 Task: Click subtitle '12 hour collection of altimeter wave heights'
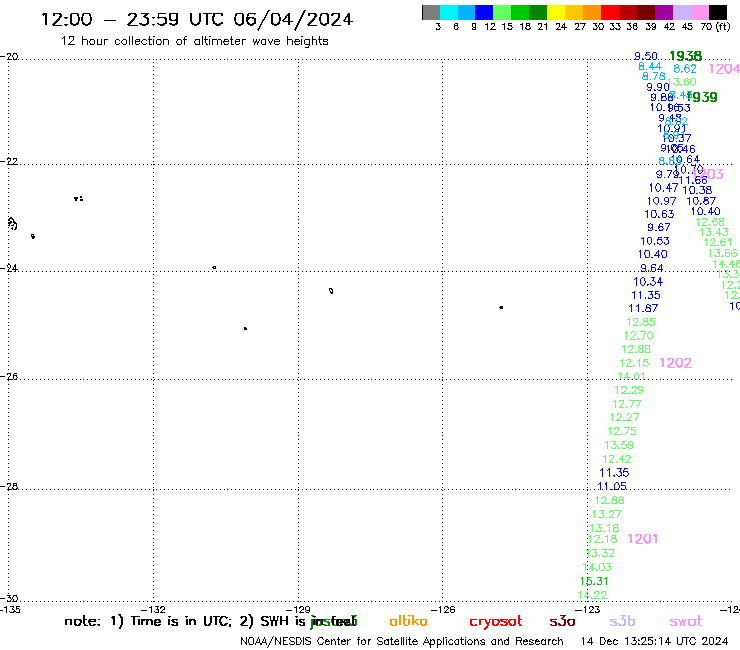[194, 41]
